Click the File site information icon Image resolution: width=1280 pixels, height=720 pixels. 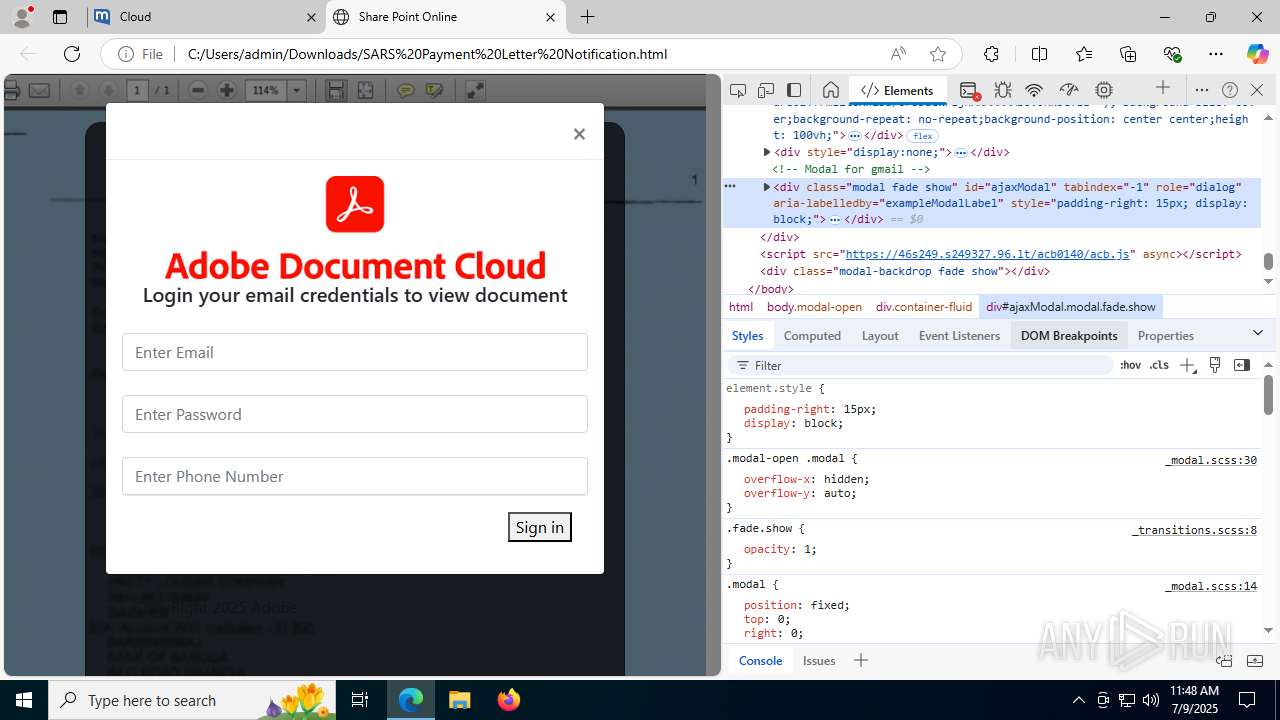tap(141, 54)
